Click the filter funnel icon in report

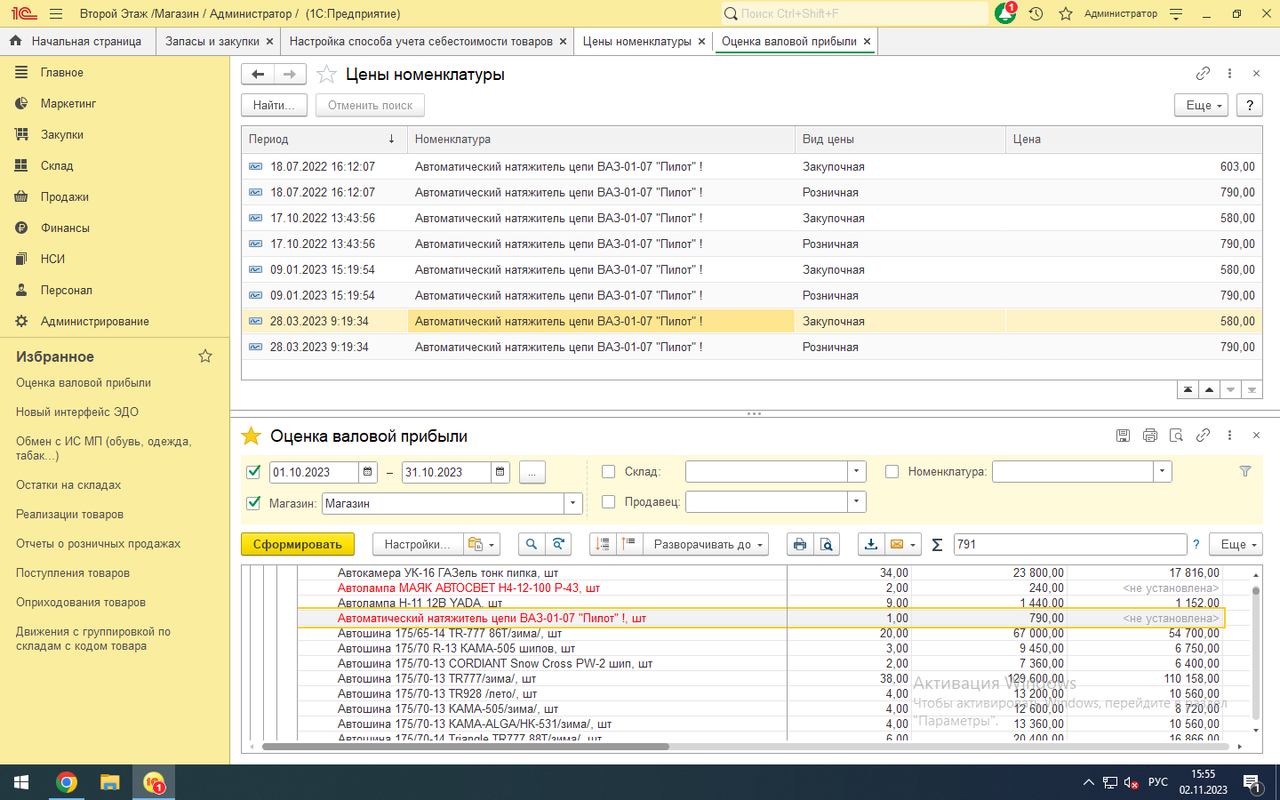point(1245,472)
